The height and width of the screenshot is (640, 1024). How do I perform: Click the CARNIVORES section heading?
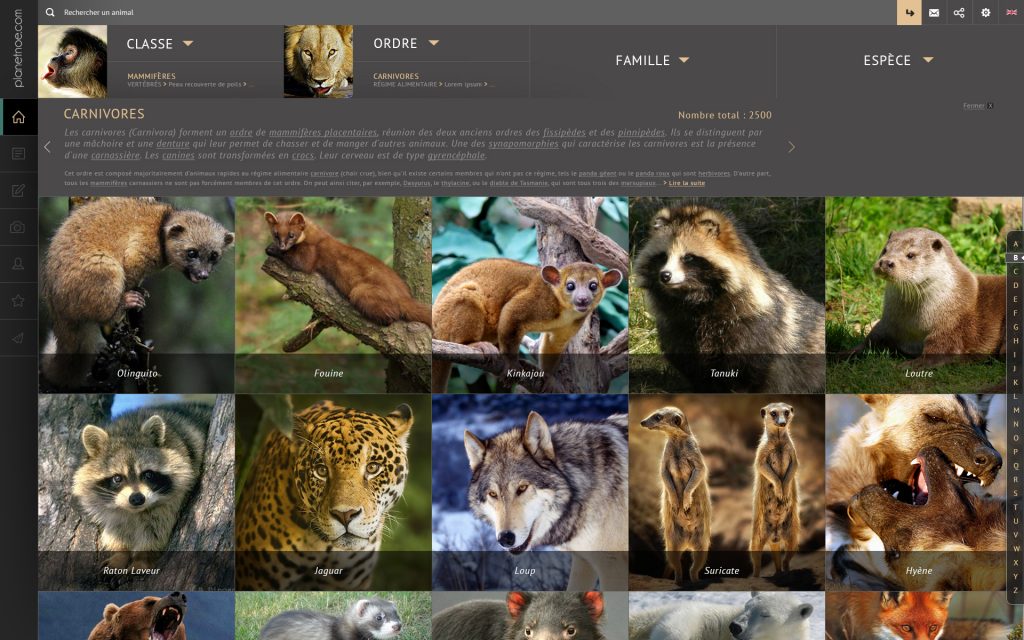[104, 114]
